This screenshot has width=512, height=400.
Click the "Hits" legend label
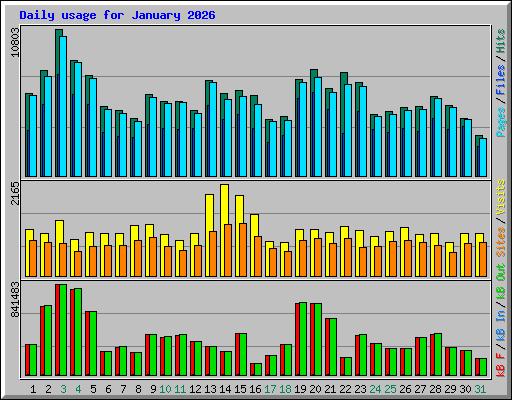(x=501, y=41)
